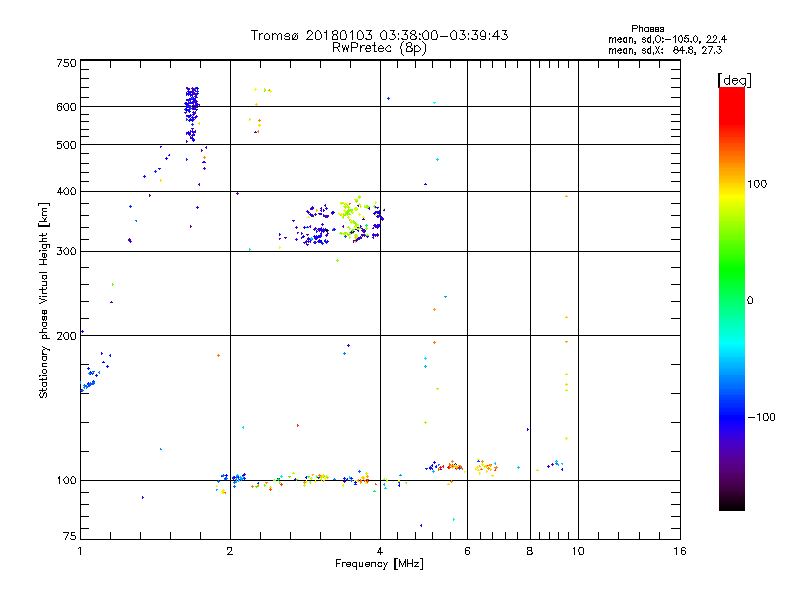Click the red-blue echo cluster just left of 6 MHz

coord(444,466)
